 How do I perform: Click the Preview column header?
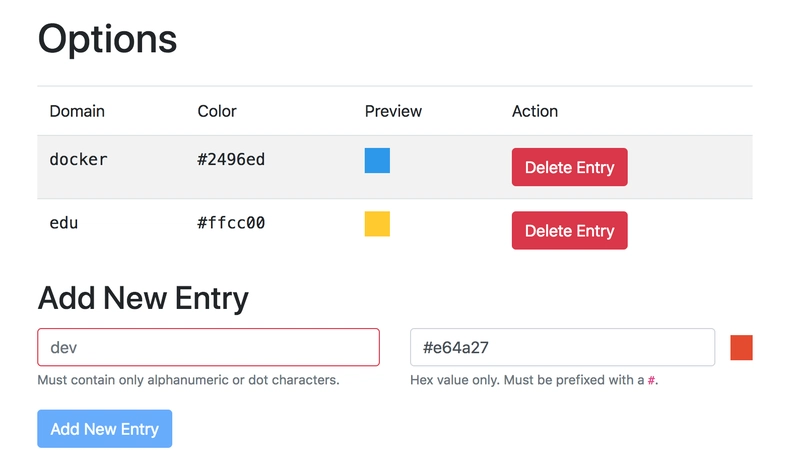pos(393,111)
